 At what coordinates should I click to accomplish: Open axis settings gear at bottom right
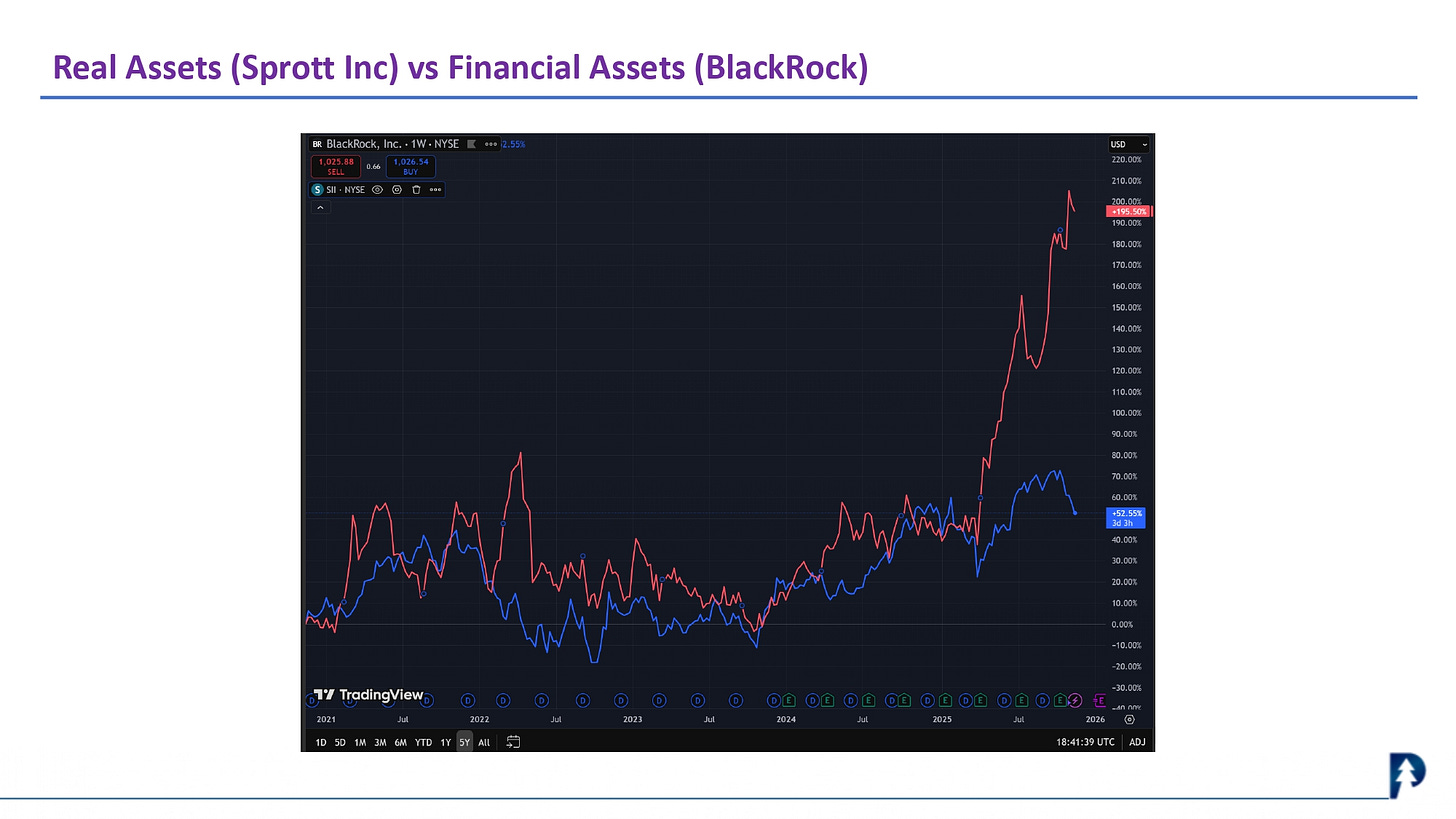pos(1130,719)
